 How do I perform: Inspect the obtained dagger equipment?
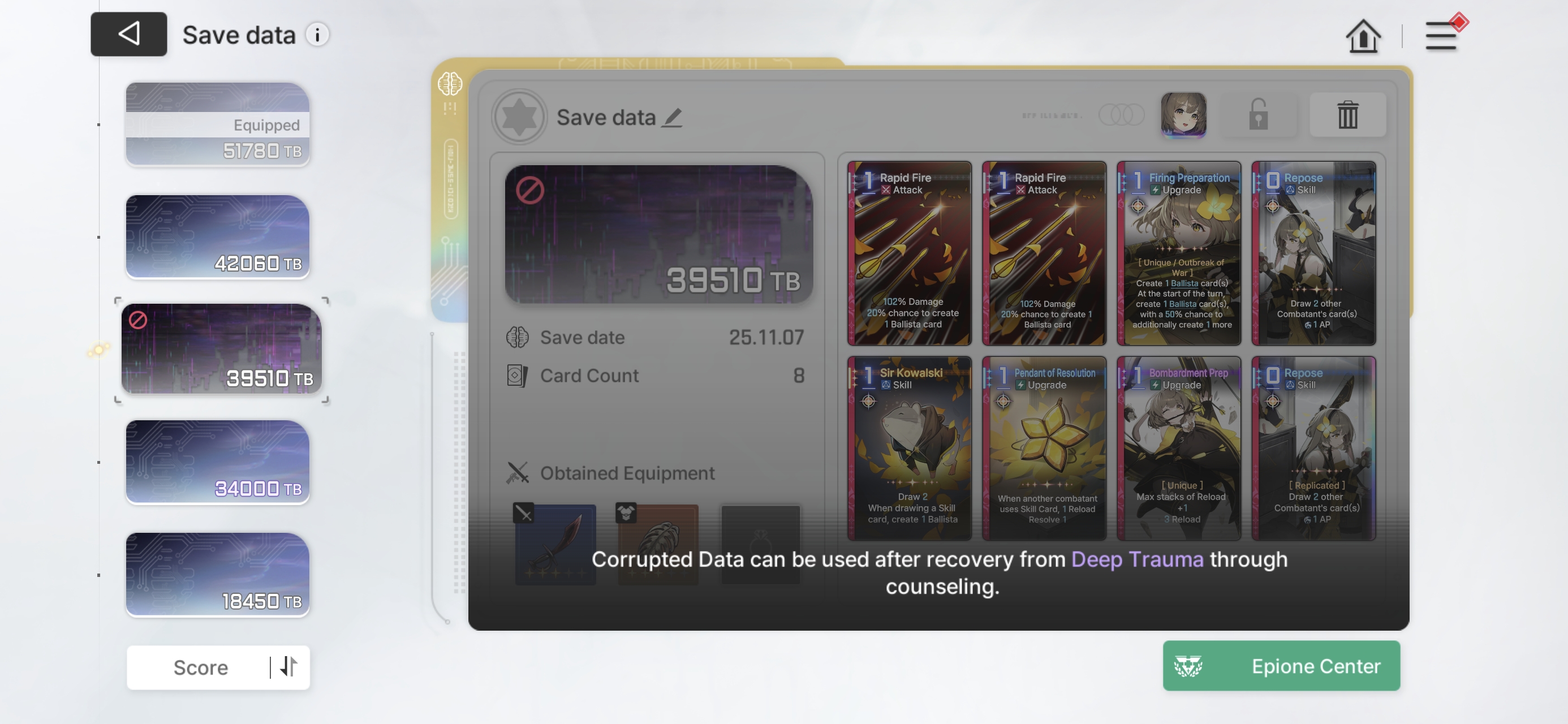[x=555, y=544]
